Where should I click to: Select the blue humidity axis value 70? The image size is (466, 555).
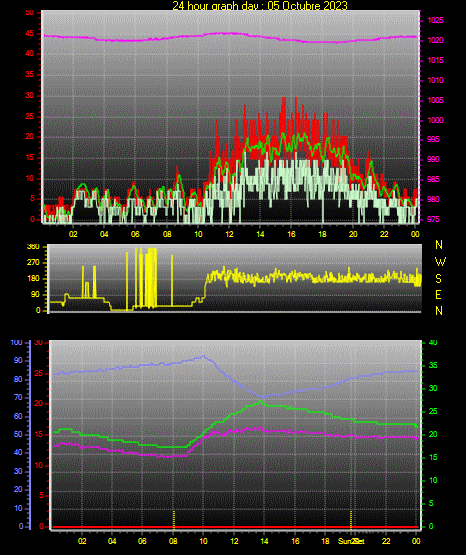[18, 397]
